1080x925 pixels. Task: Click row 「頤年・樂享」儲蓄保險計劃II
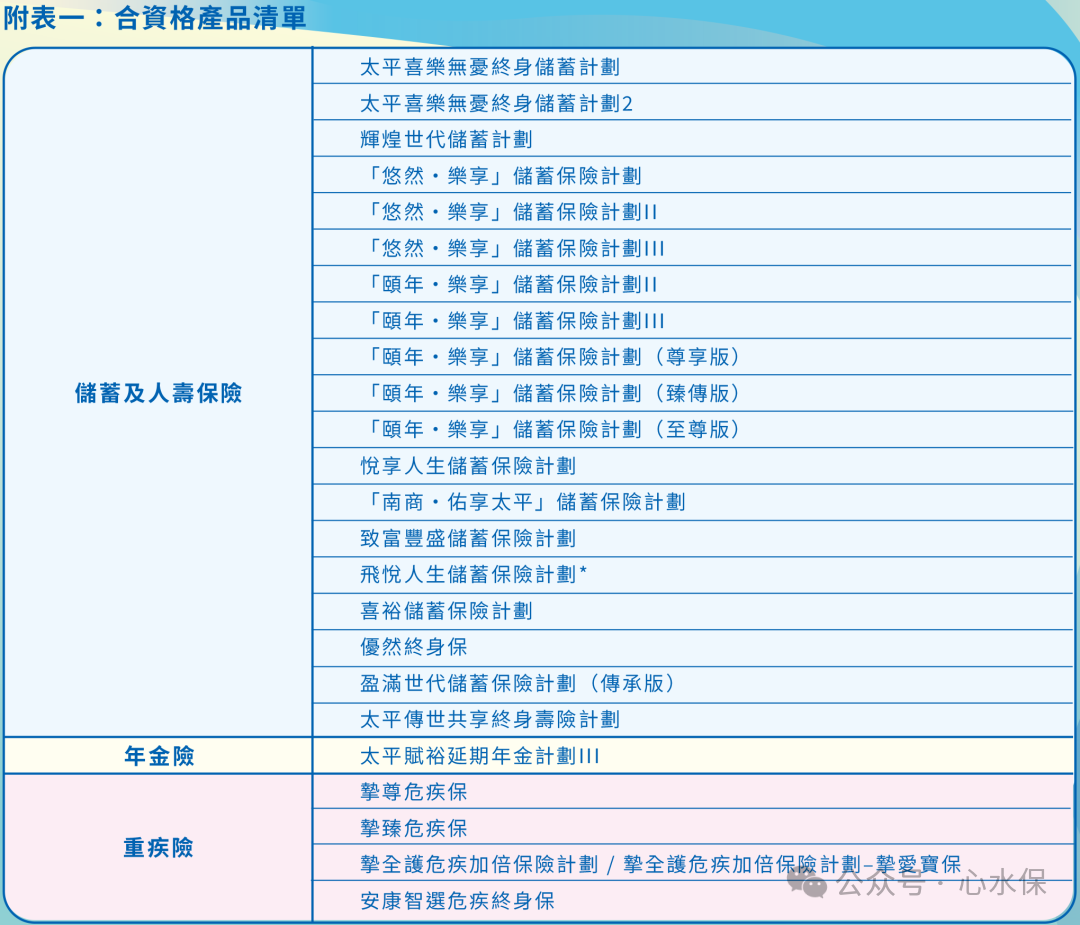click(693, 284)
